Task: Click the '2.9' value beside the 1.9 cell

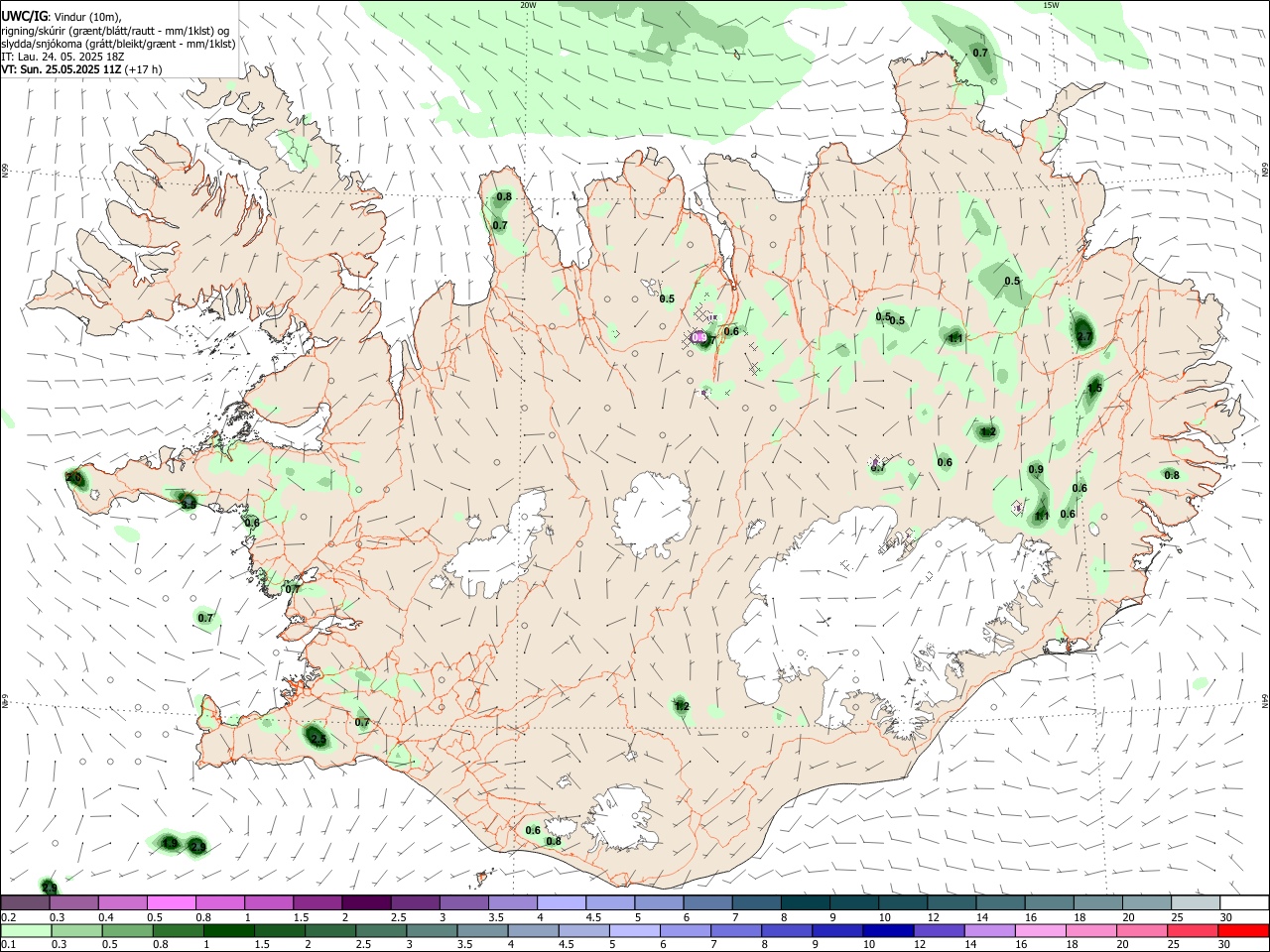Action: click(197, 846)
